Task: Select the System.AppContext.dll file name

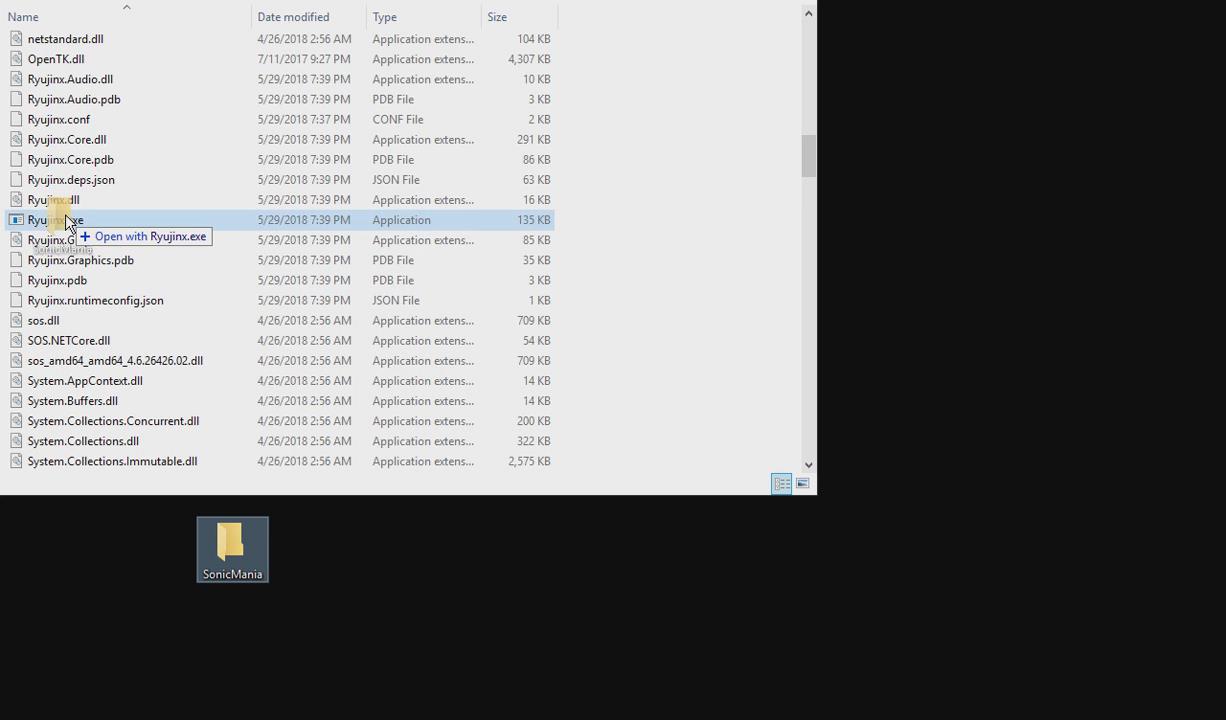Action: click(x=85, y=380)
